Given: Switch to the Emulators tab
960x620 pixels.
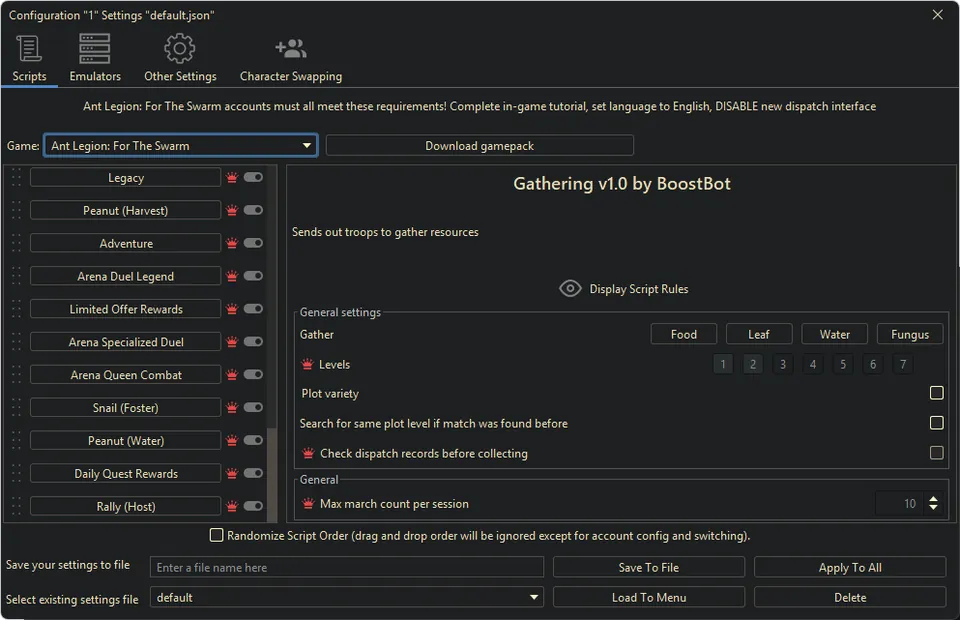Looking at the screenshot, I should pos(95,59).
